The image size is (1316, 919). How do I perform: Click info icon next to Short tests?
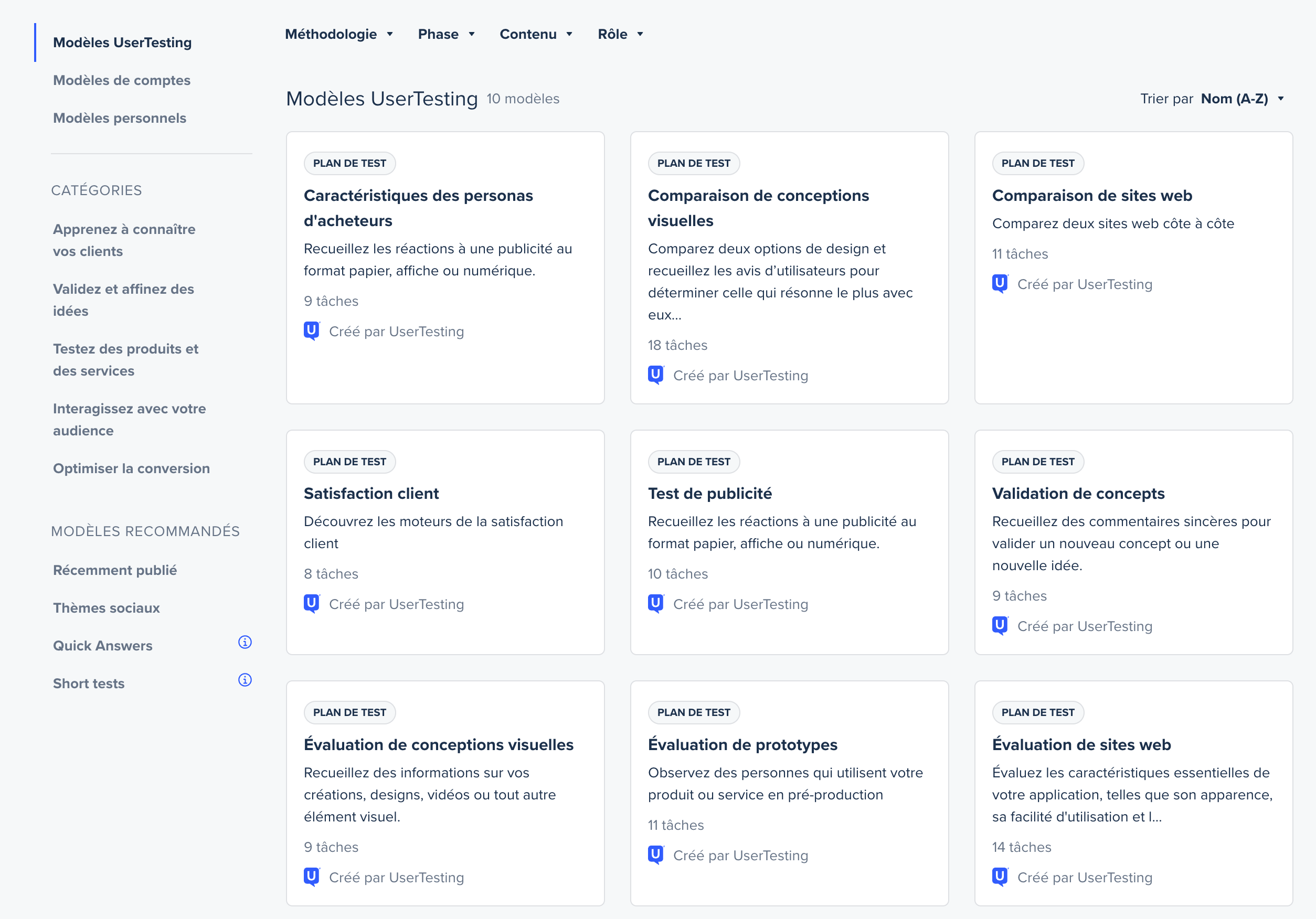[245, 680]
